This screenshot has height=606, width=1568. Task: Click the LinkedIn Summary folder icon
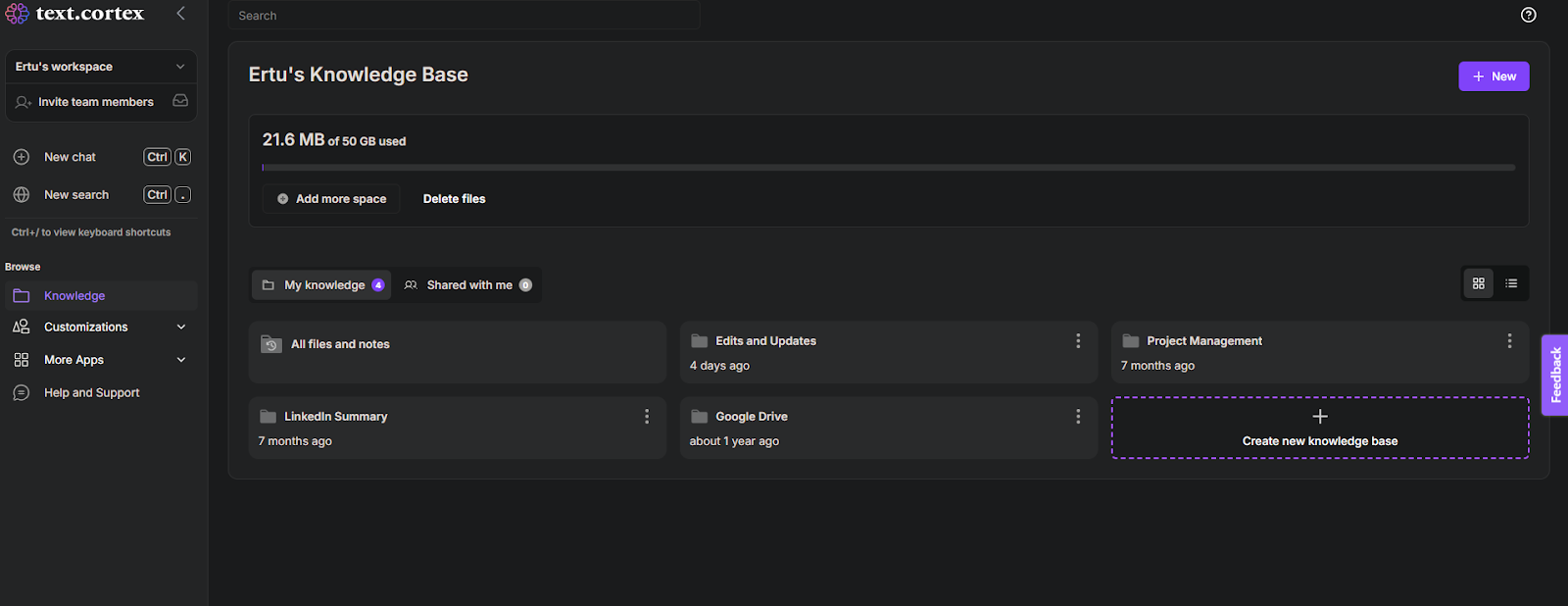click(268, 417)
